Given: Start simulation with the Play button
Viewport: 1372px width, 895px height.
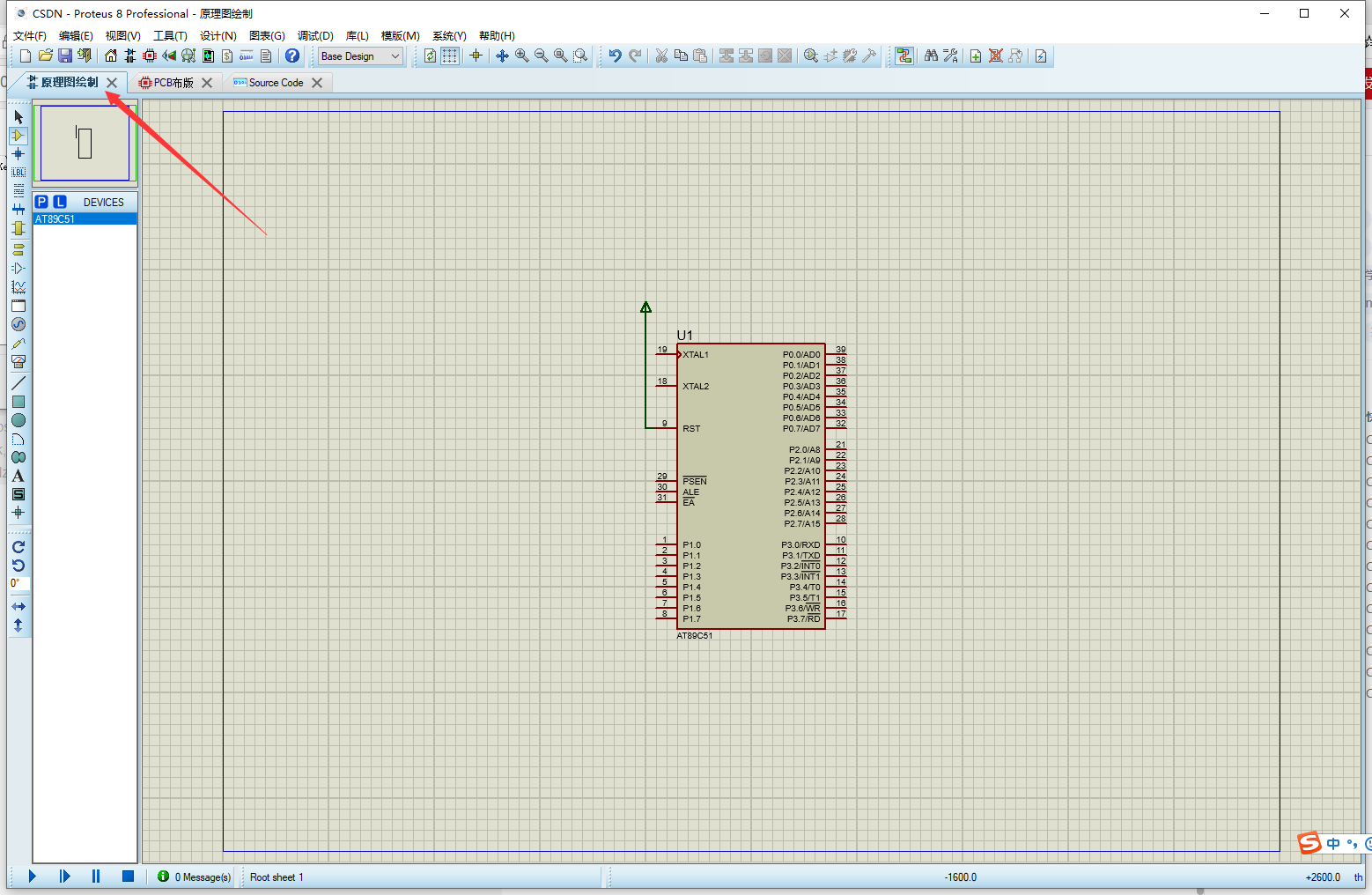Looking at the screenshot, I should coord(33,877).
